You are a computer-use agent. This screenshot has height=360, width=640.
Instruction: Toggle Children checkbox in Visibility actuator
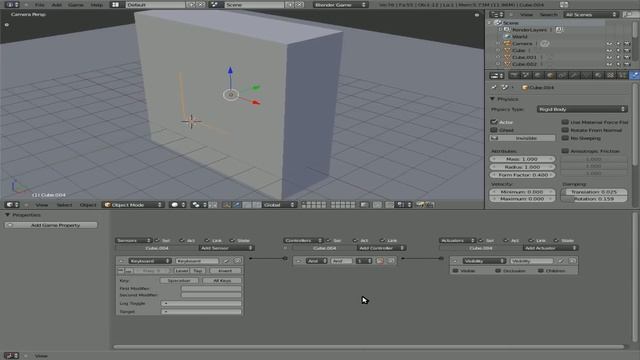point(541,270)
